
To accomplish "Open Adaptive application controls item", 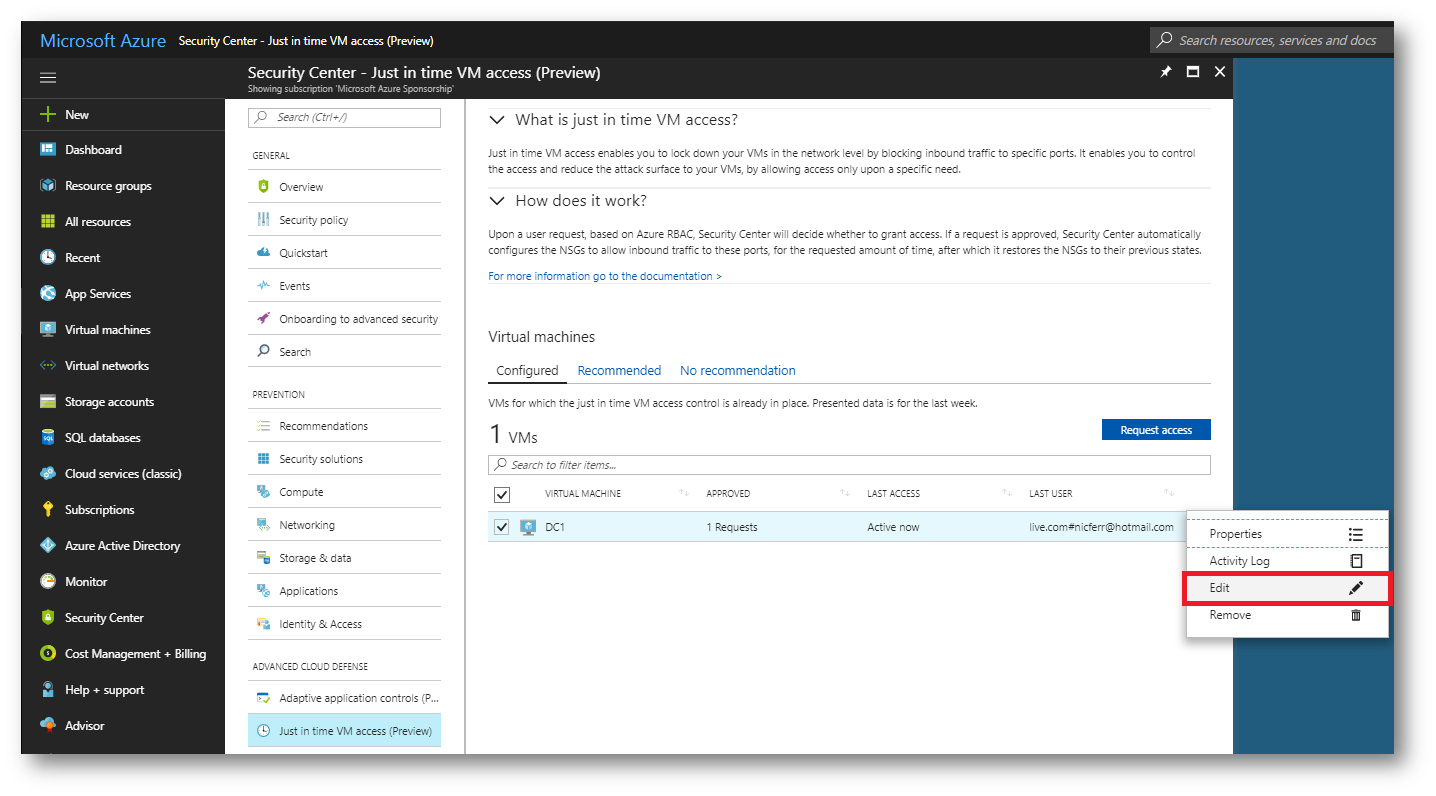I will tap(344, 698).
